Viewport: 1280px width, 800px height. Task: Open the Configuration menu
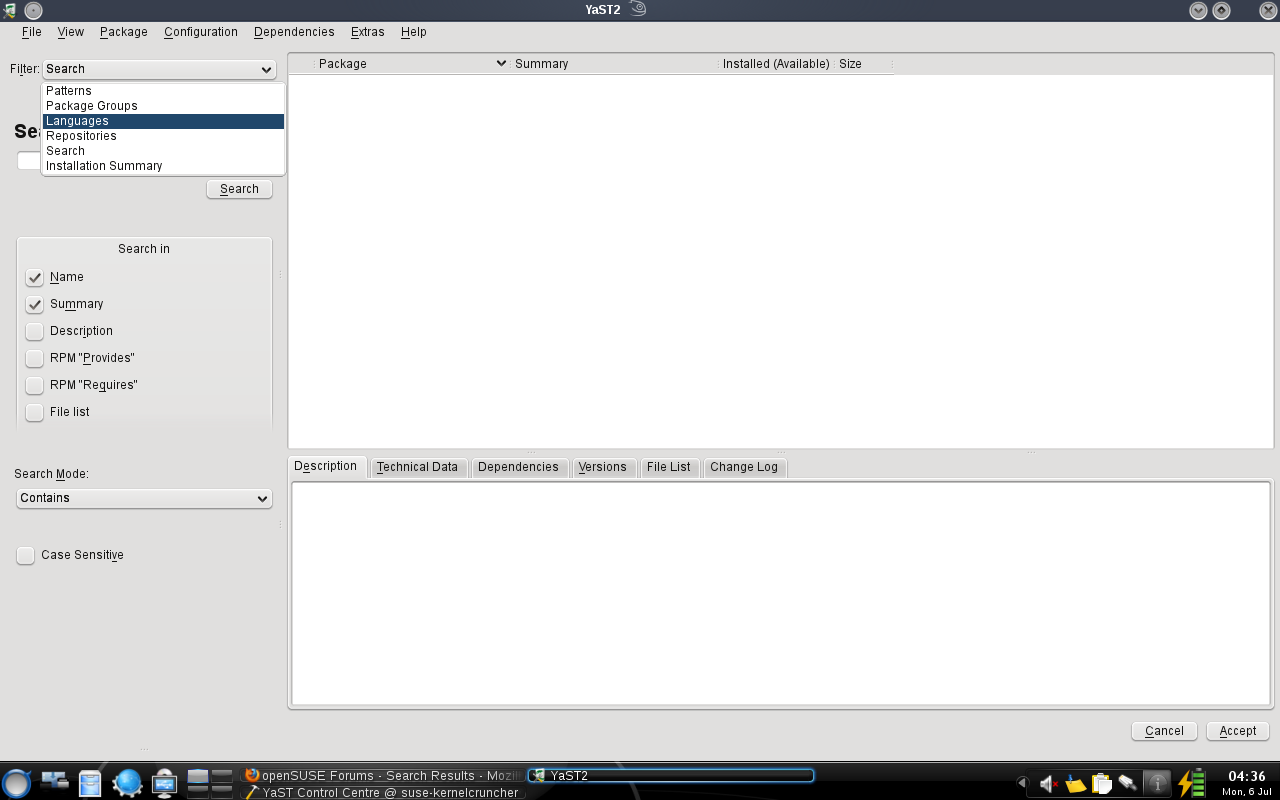[201, 32]
